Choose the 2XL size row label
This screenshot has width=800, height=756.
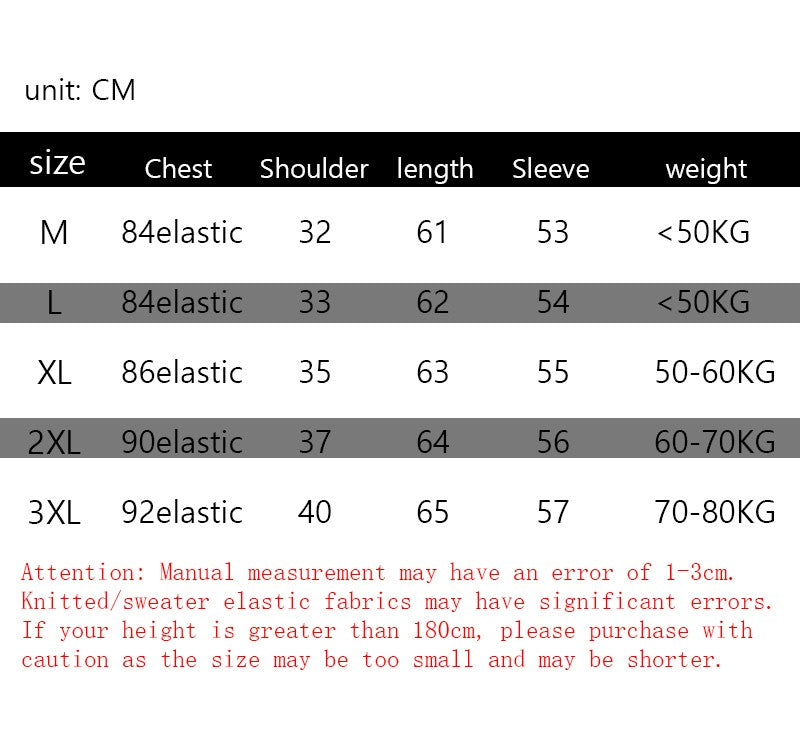point(54,442)
